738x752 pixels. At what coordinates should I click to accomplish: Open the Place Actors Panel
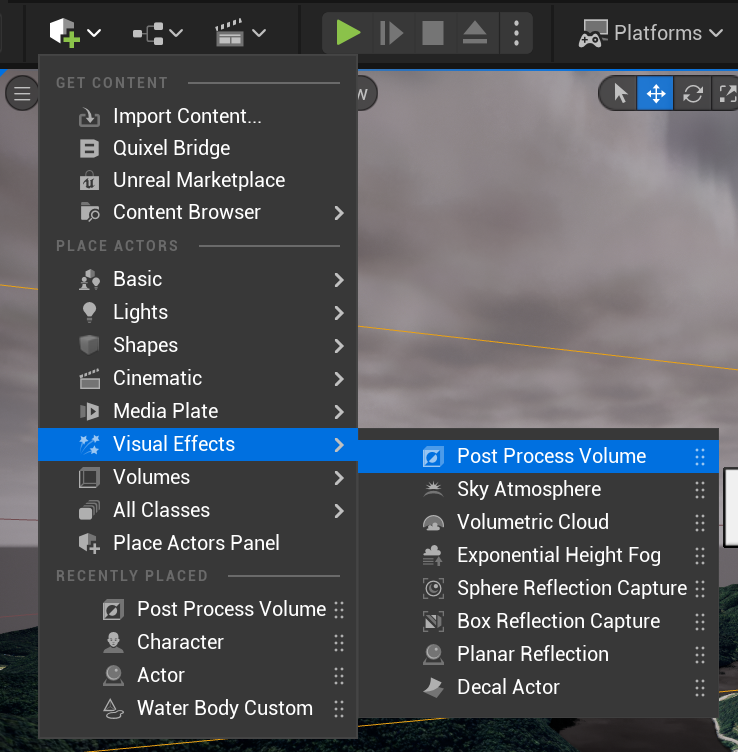(x=198, y=543)
